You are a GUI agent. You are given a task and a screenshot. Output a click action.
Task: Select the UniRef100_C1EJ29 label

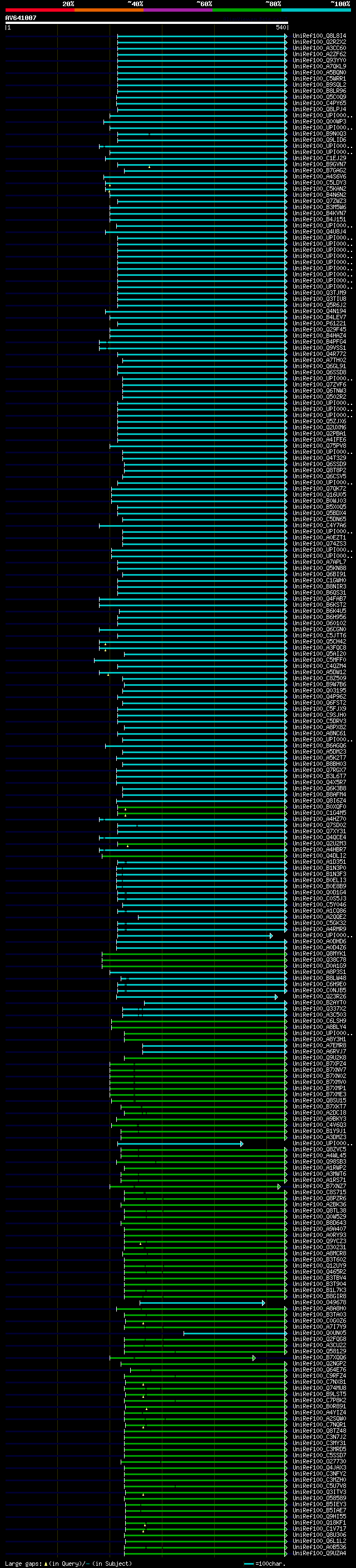(319, 159)
